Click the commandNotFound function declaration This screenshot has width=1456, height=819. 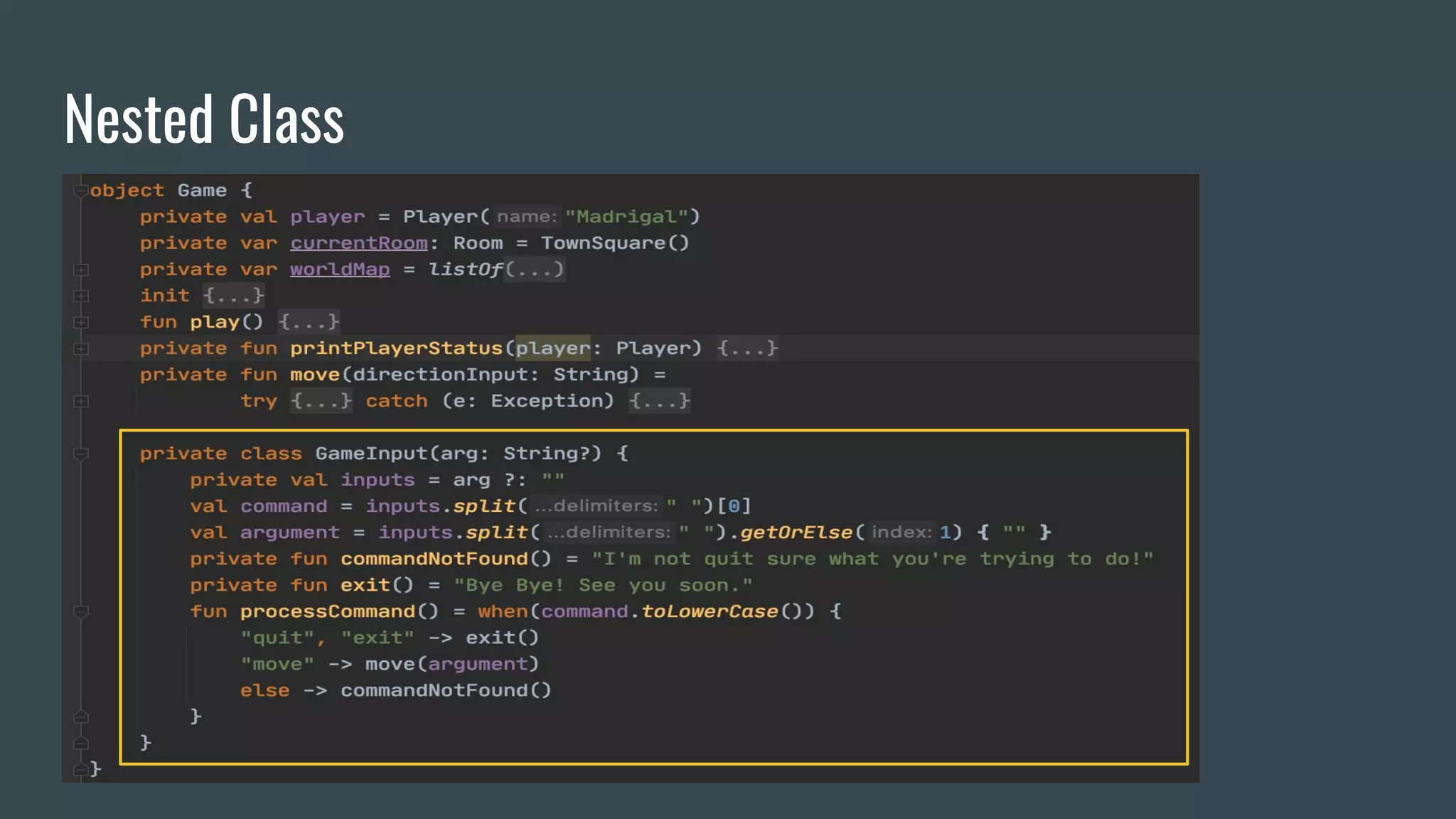(x=434, y=559)
